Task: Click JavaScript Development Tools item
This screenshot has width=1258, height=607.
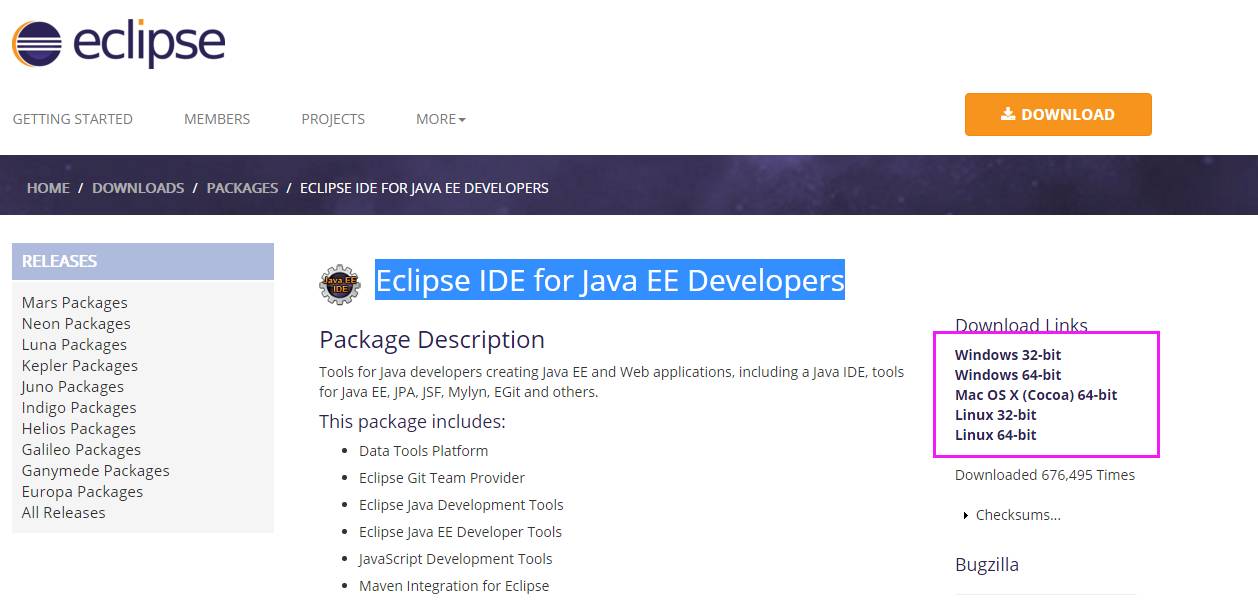Action: coord(456,559)
